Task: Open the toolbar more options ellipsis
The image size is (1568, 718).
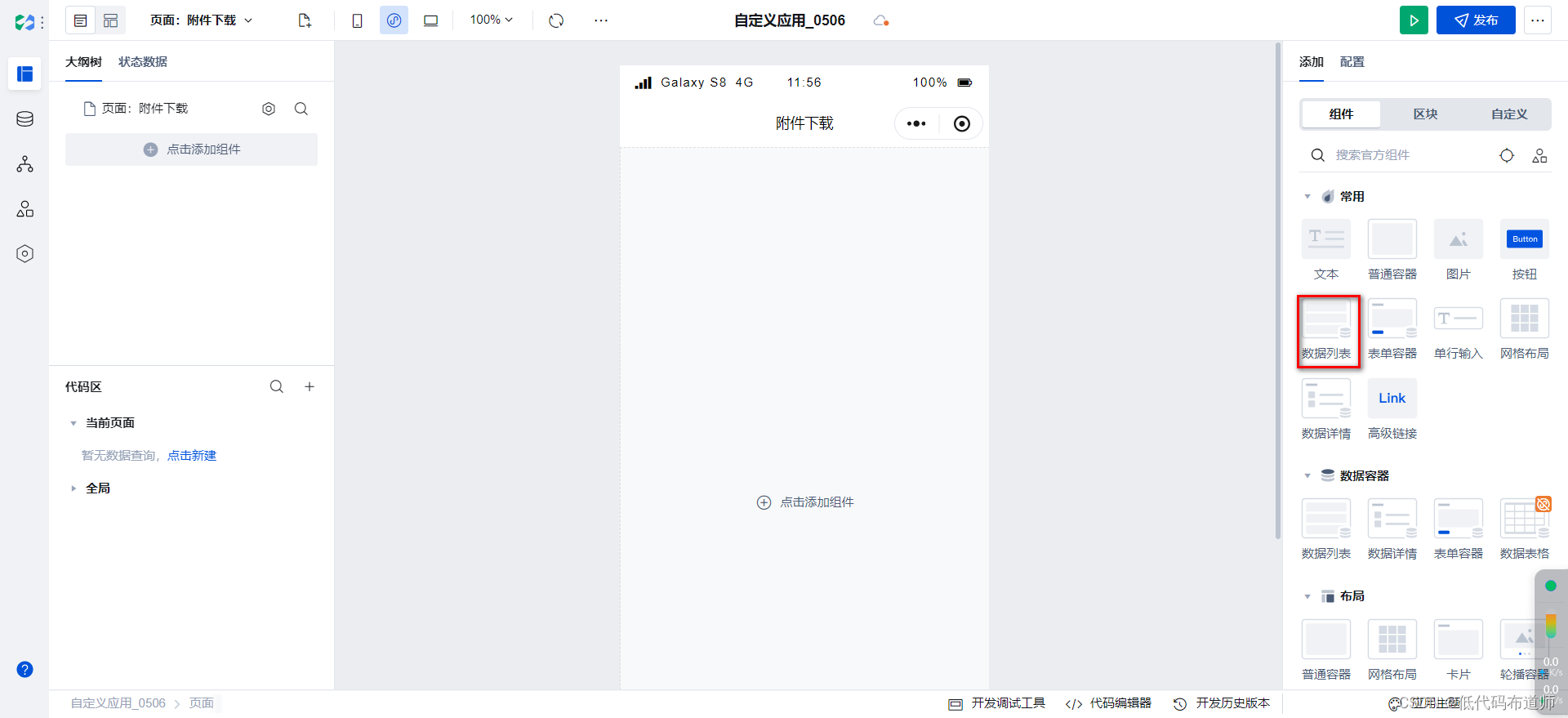Action: (601, 20)
